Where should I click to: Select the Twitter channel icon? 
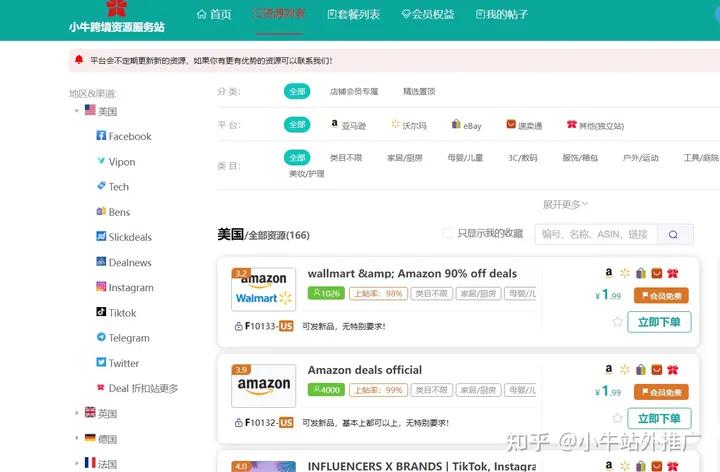pos(101,362)
